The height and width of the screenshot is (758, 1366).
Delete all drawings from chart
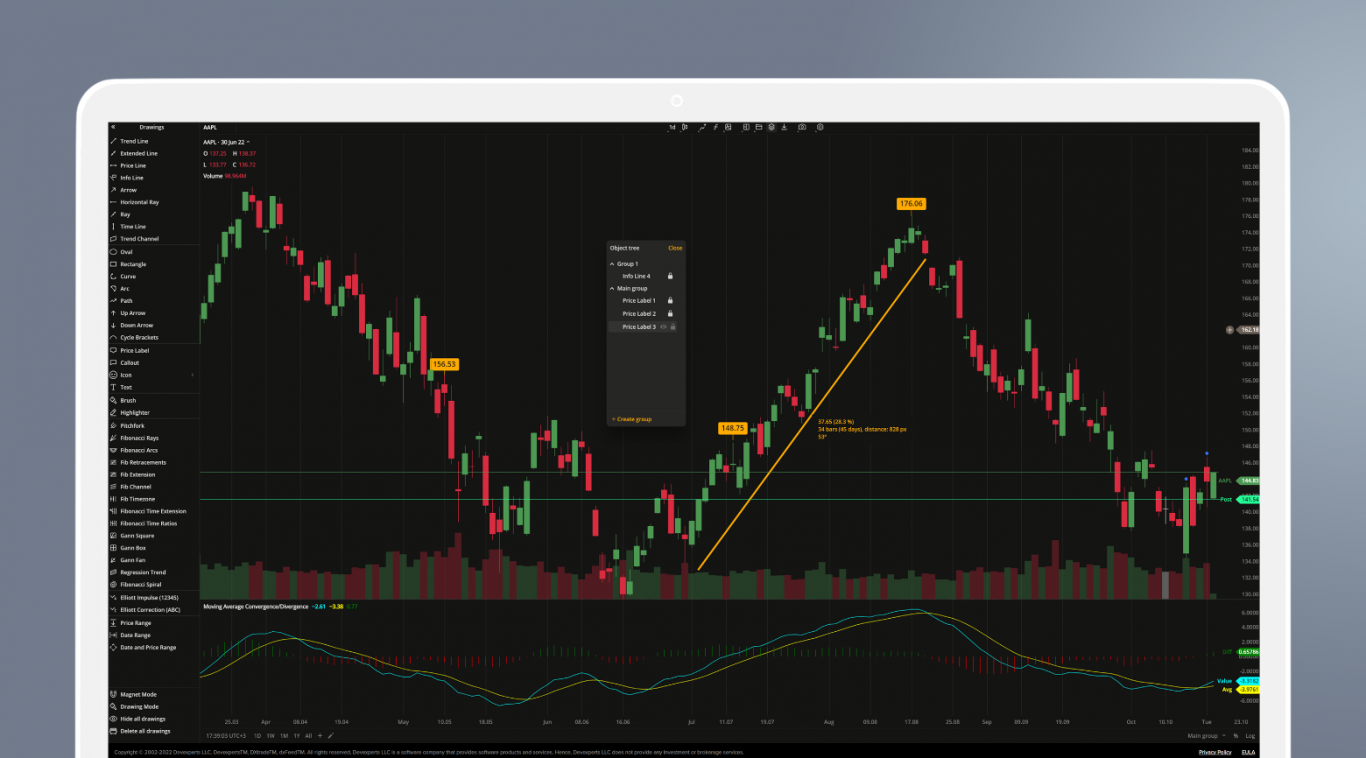144,731
